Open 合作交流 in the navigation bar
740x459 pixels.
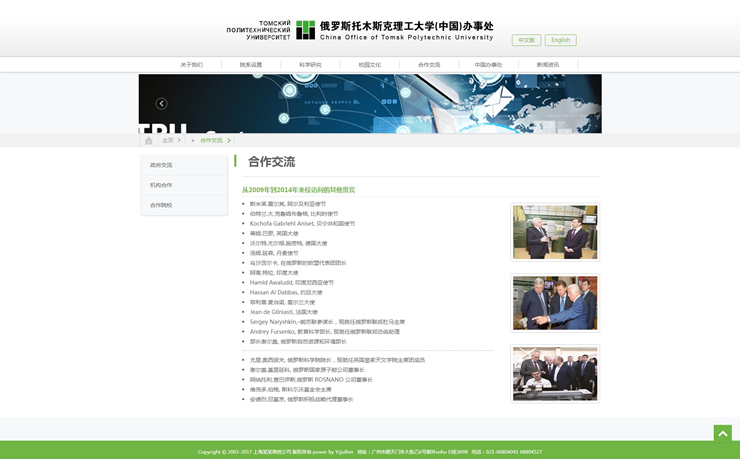click(429, 65)
